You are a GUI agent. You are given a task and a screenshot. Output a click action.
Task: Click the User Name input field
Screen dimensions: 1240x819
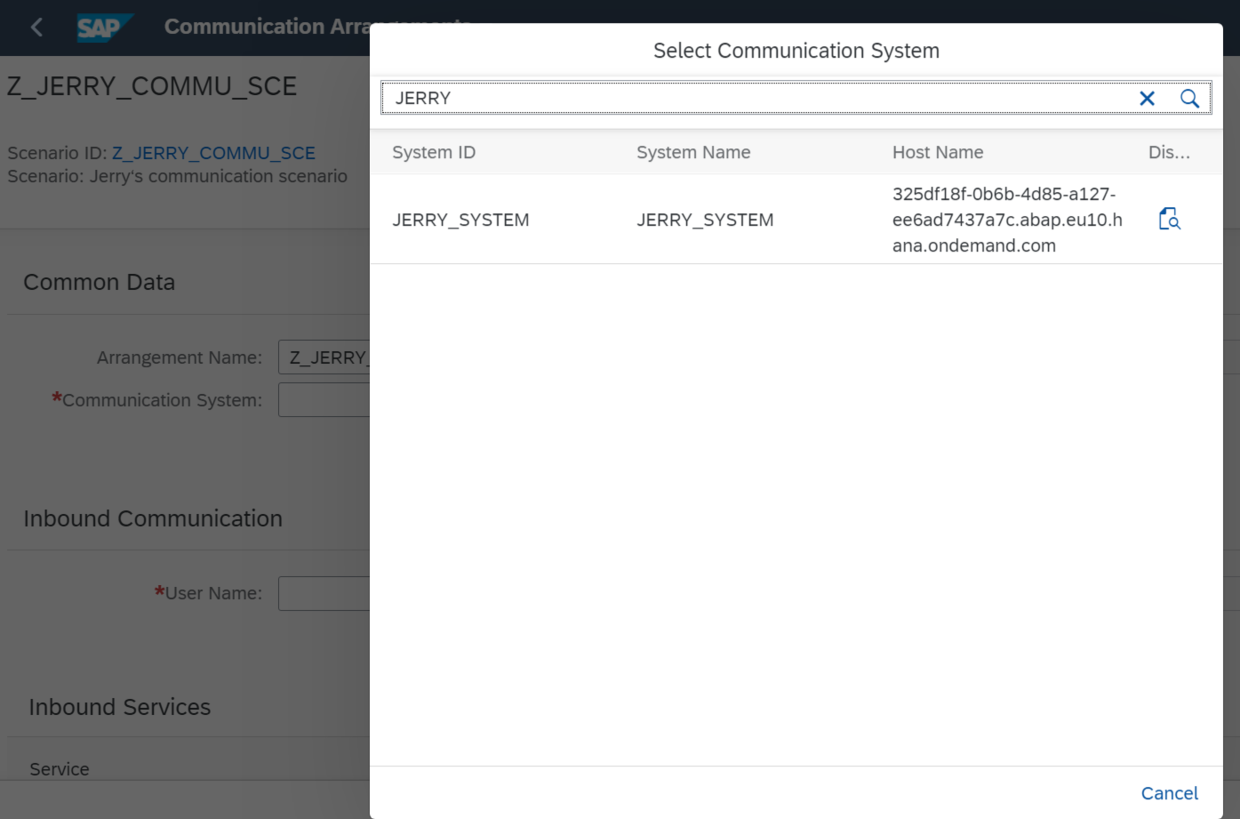324,593
